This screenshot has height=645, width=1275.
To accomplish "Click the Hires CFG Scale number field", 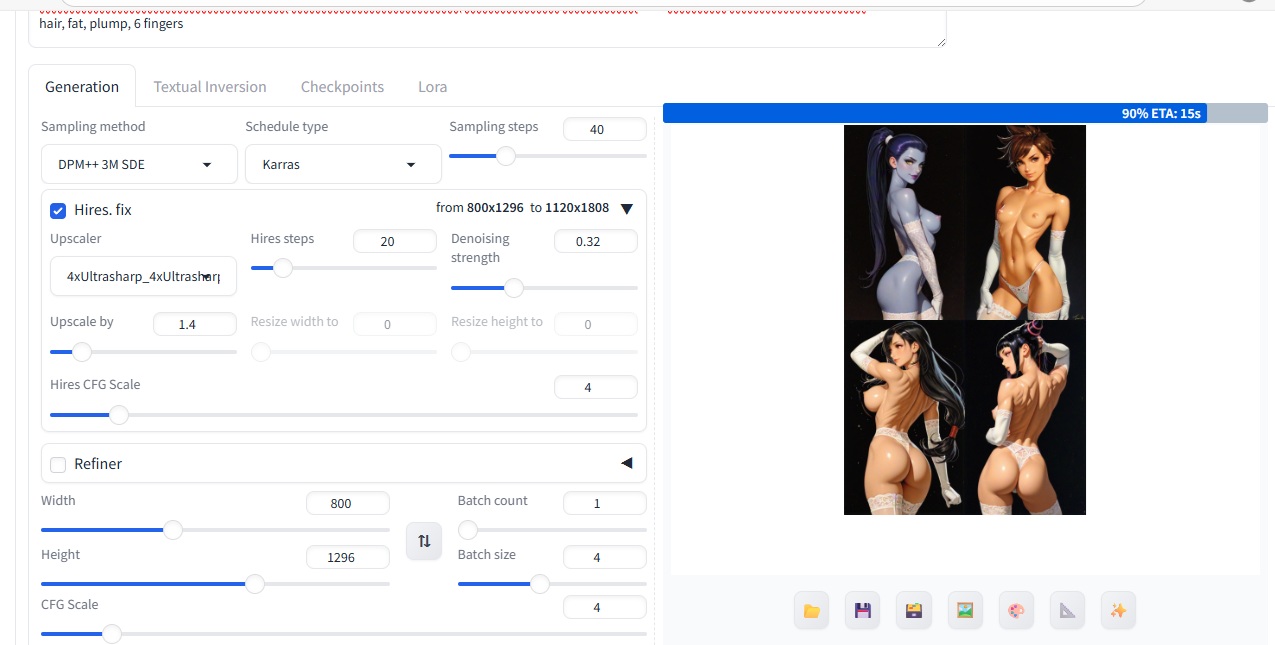I will pyautogui.click(x=596, y=387).
